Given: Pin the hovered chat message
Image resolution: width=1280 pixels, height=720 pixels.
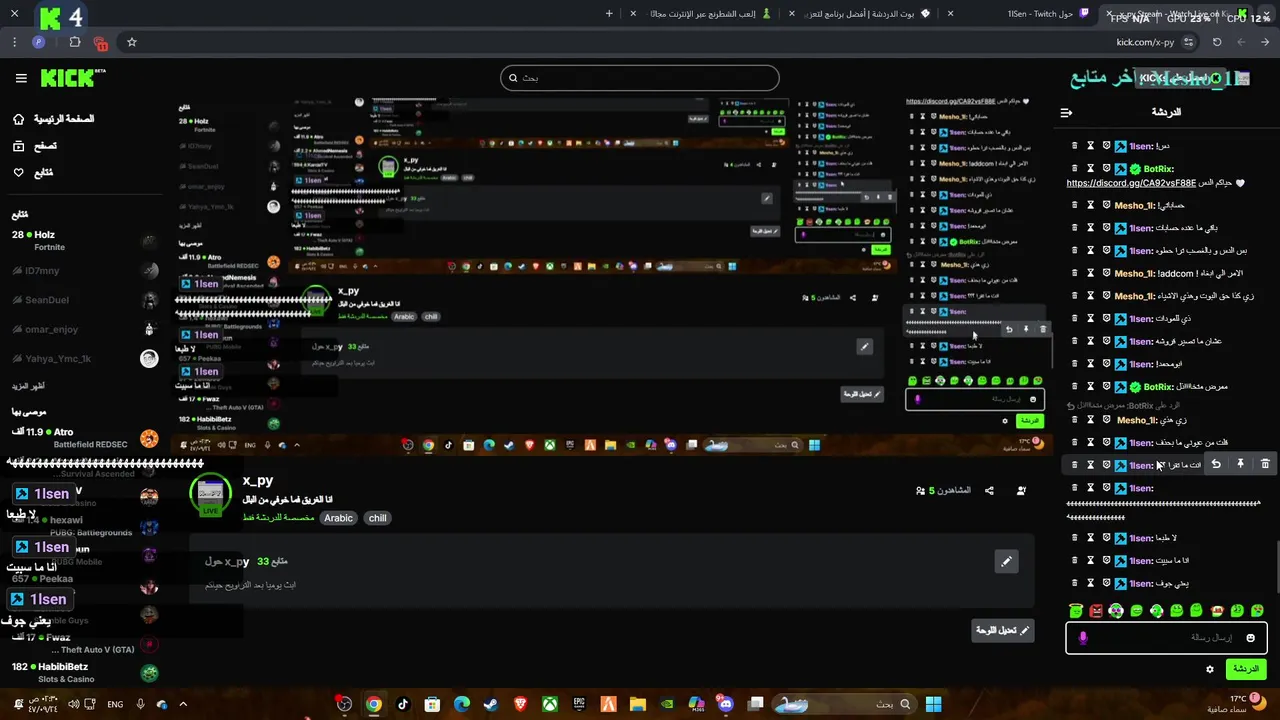Looking at the screenshot, I should (x=1240, y=464).
